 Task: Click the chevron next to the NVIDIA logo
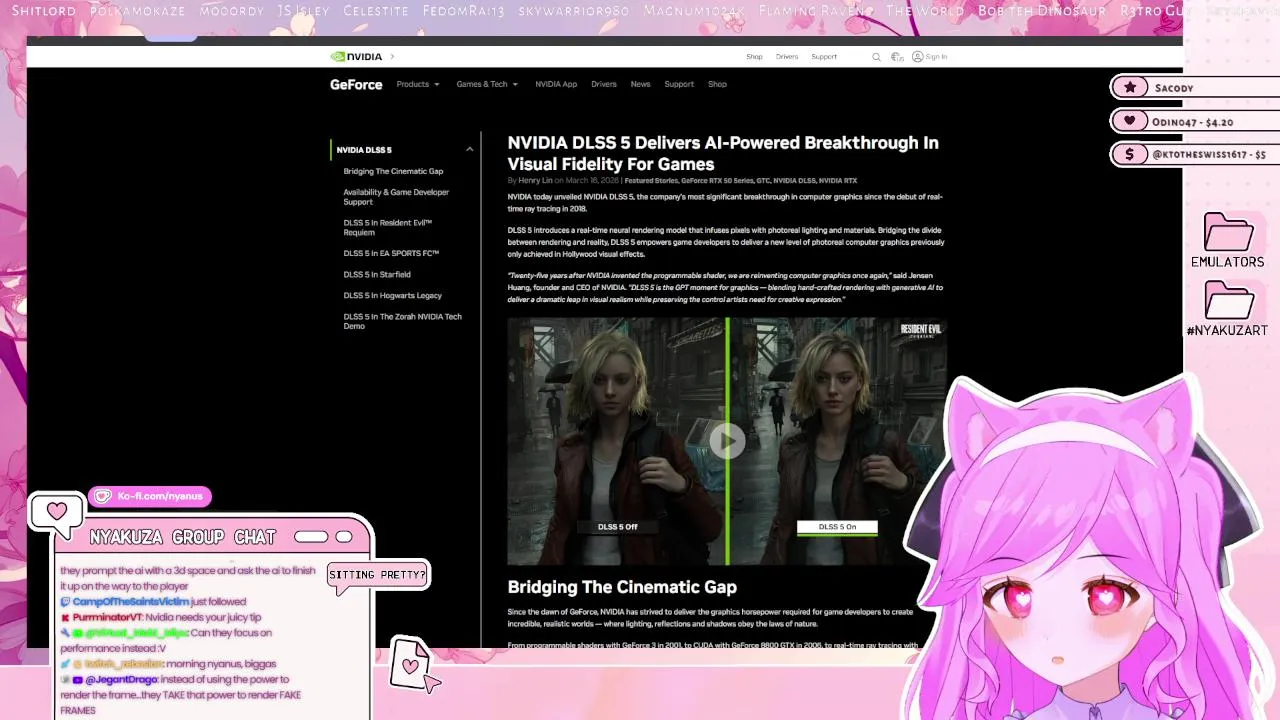pyautogui.click(x=392, y=57)
